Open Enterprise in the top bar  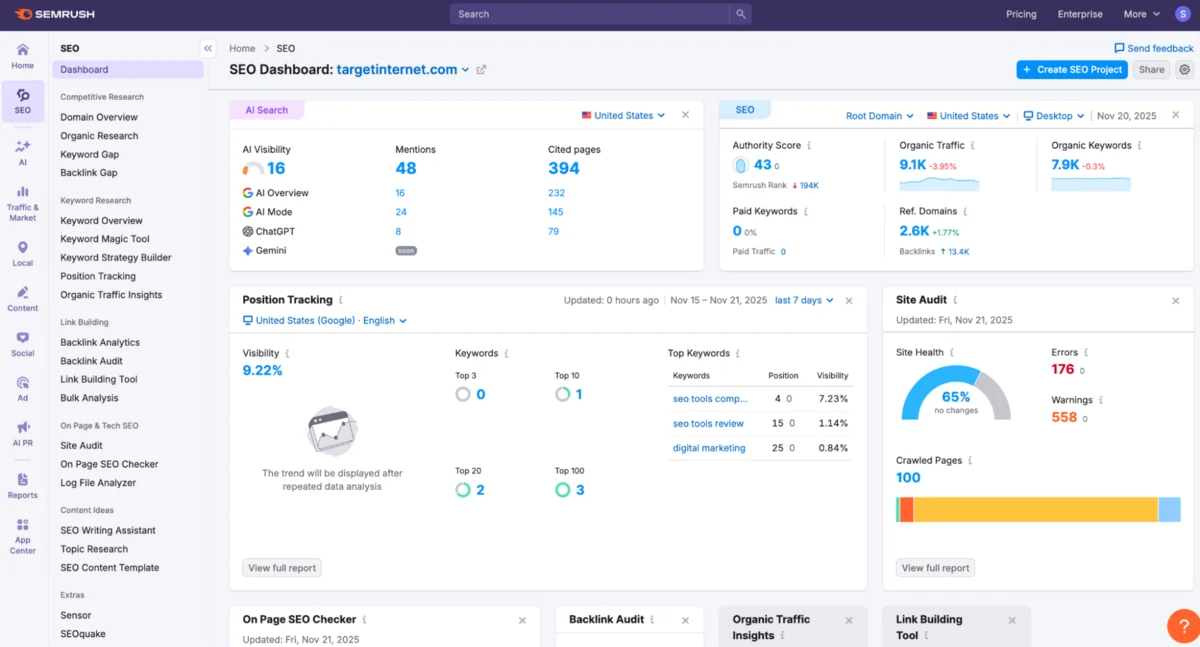pyautogui.click(x=1080, y=14)
